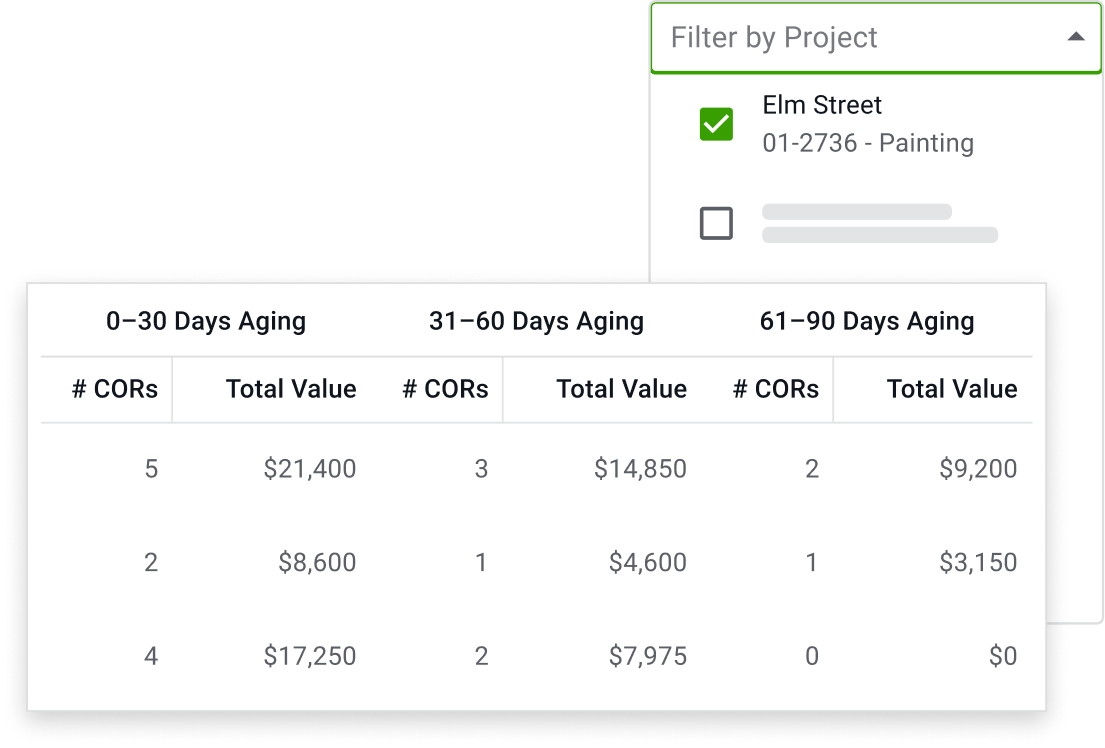This screenshot has width=1105, height=748.
Task: Click the Filter by Project field
Action: 850,38
